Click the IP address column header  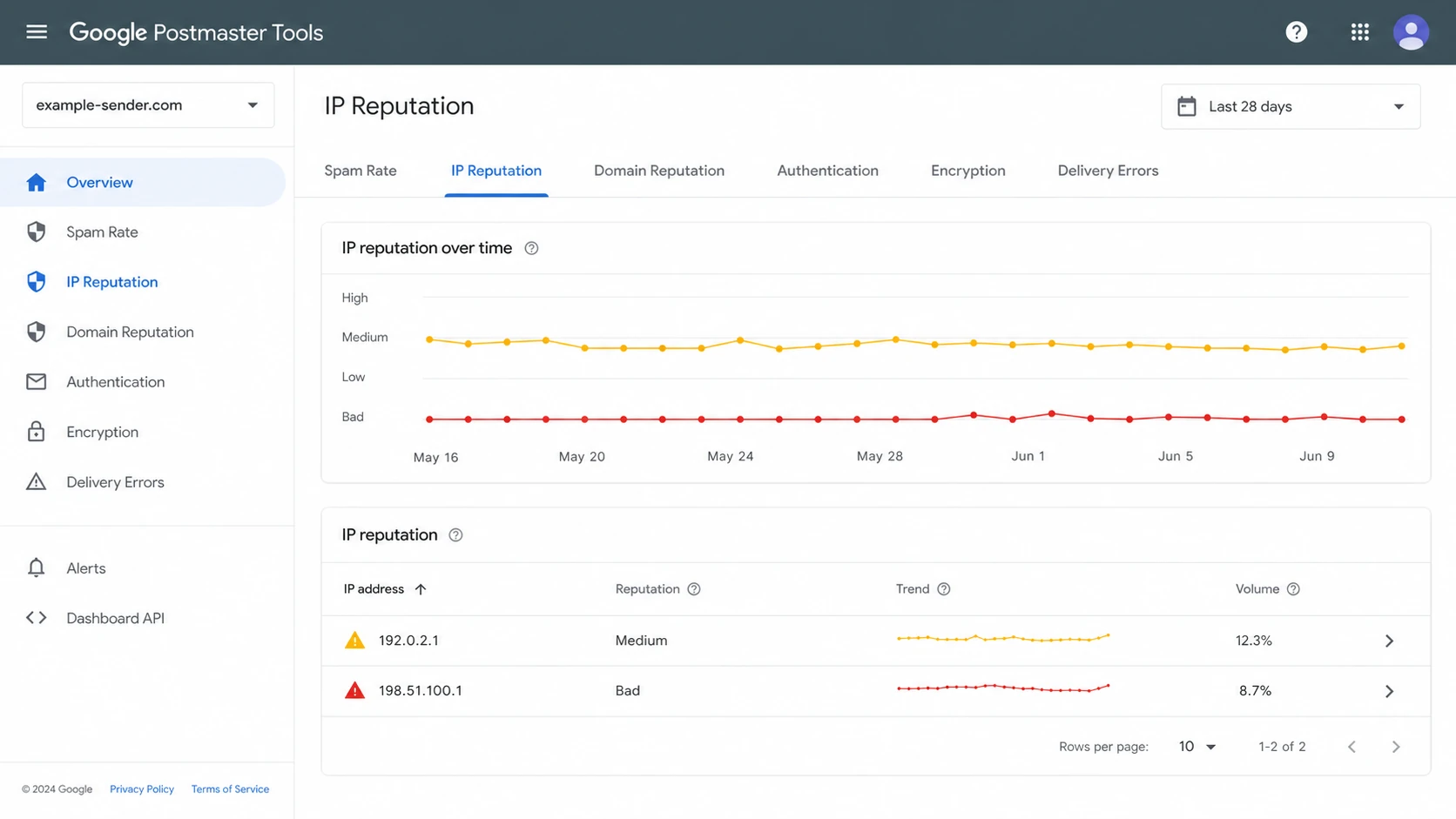[374, 589]
